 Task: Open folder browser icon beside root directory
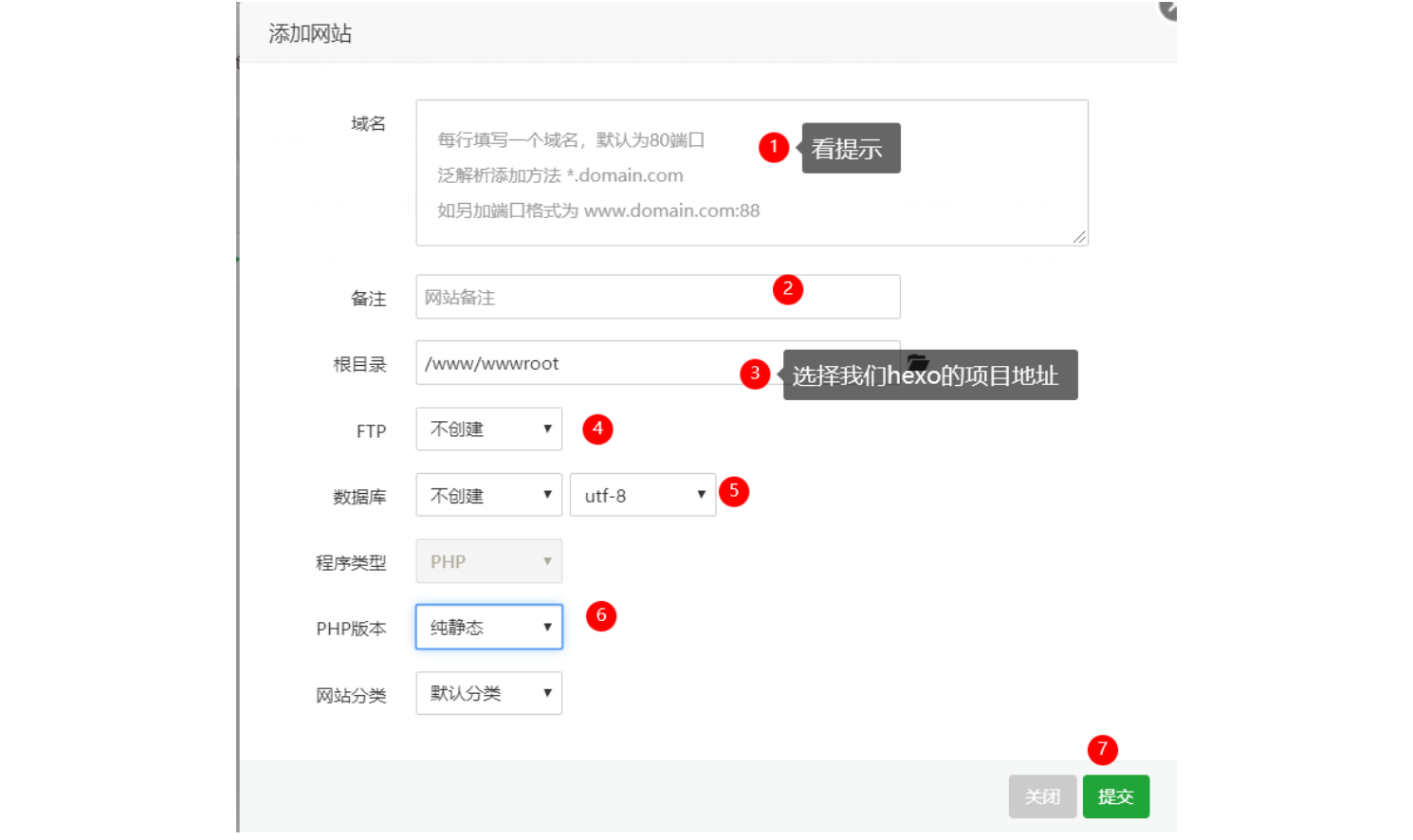click(917, 362)
